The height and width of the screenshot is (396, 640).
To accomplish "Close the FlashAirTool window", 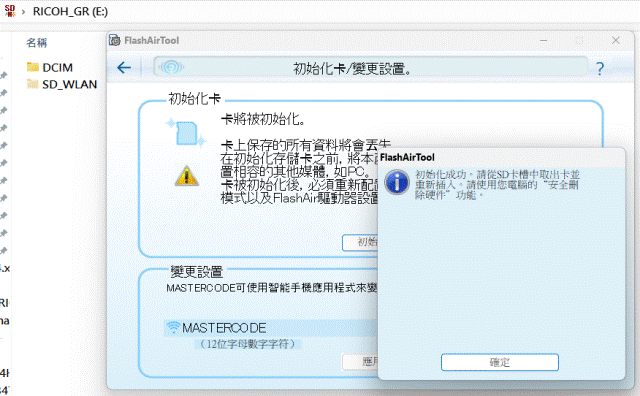I will tap(616, 40).
